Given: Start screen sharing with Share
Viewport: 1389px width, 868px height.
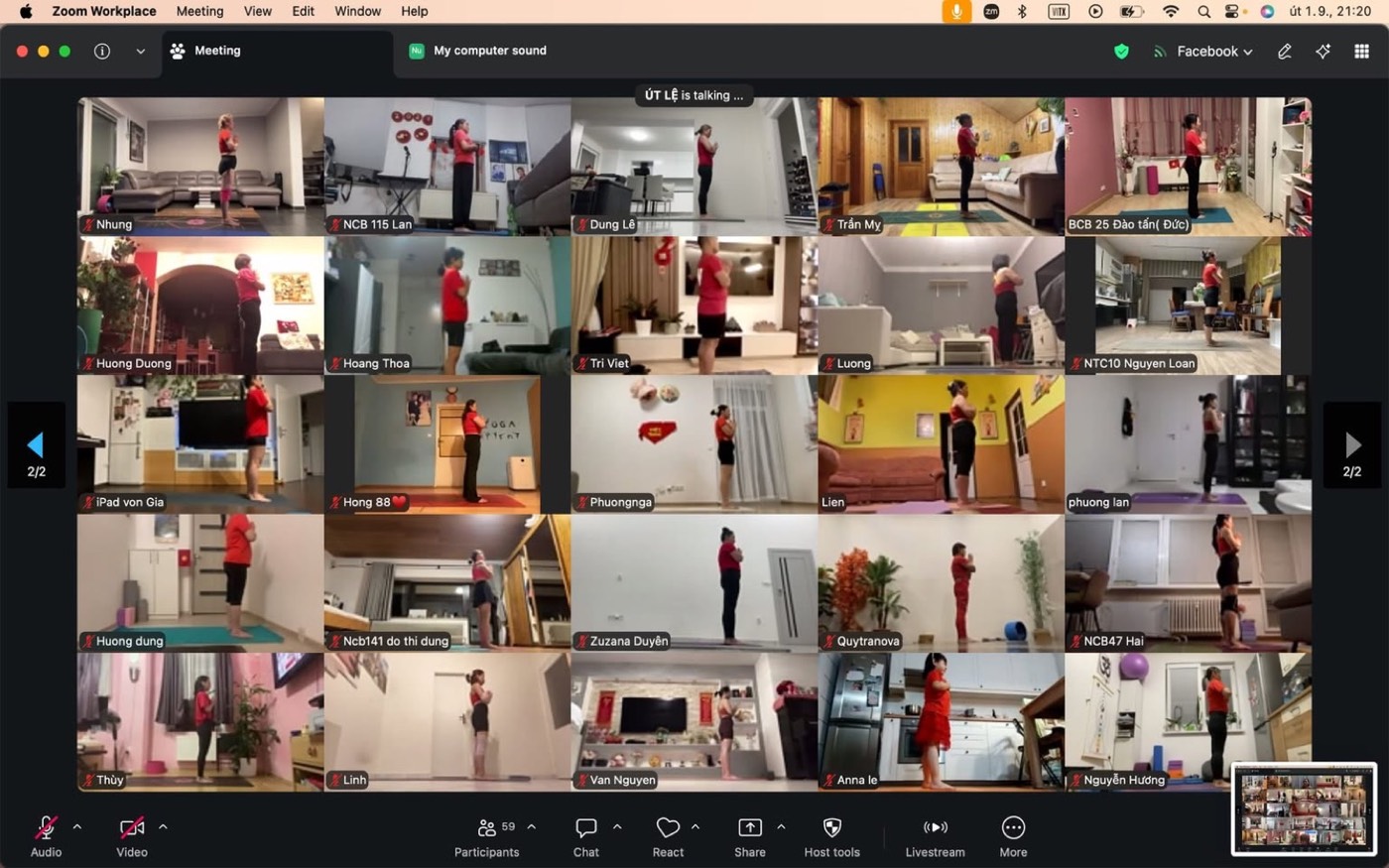Looking at the screenshot, I should [x=750, y=836].
